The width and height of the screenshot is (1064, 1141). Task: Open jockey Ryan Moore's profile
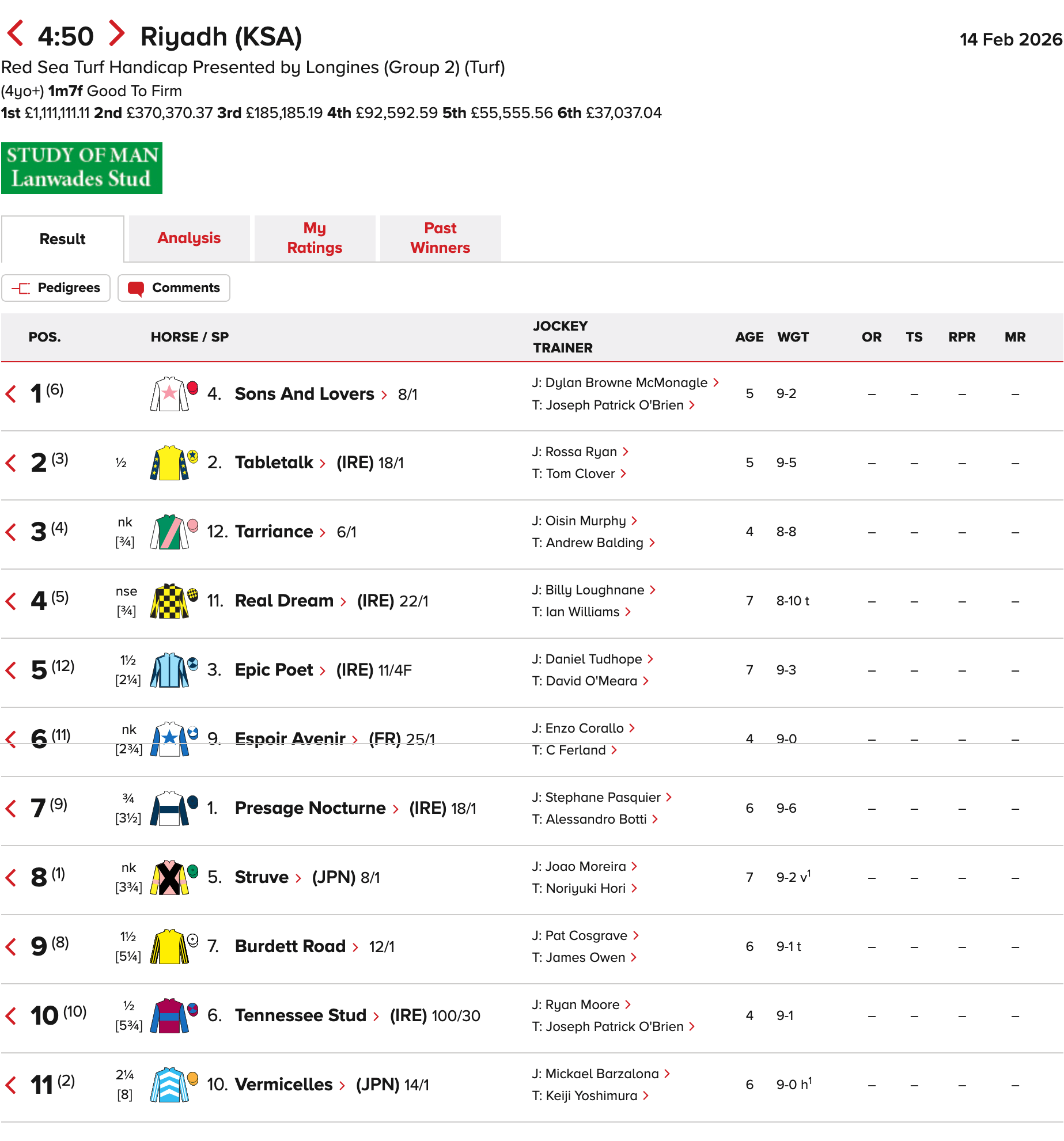[582, 1005]
